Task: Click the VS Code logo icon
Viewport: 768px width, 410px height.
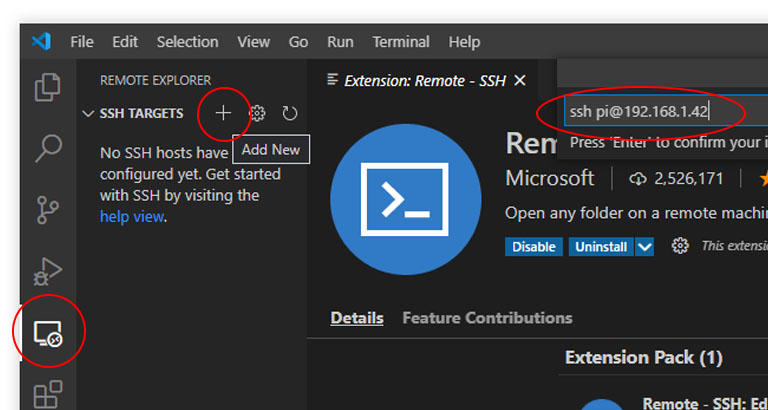Action: coord(41,41)
